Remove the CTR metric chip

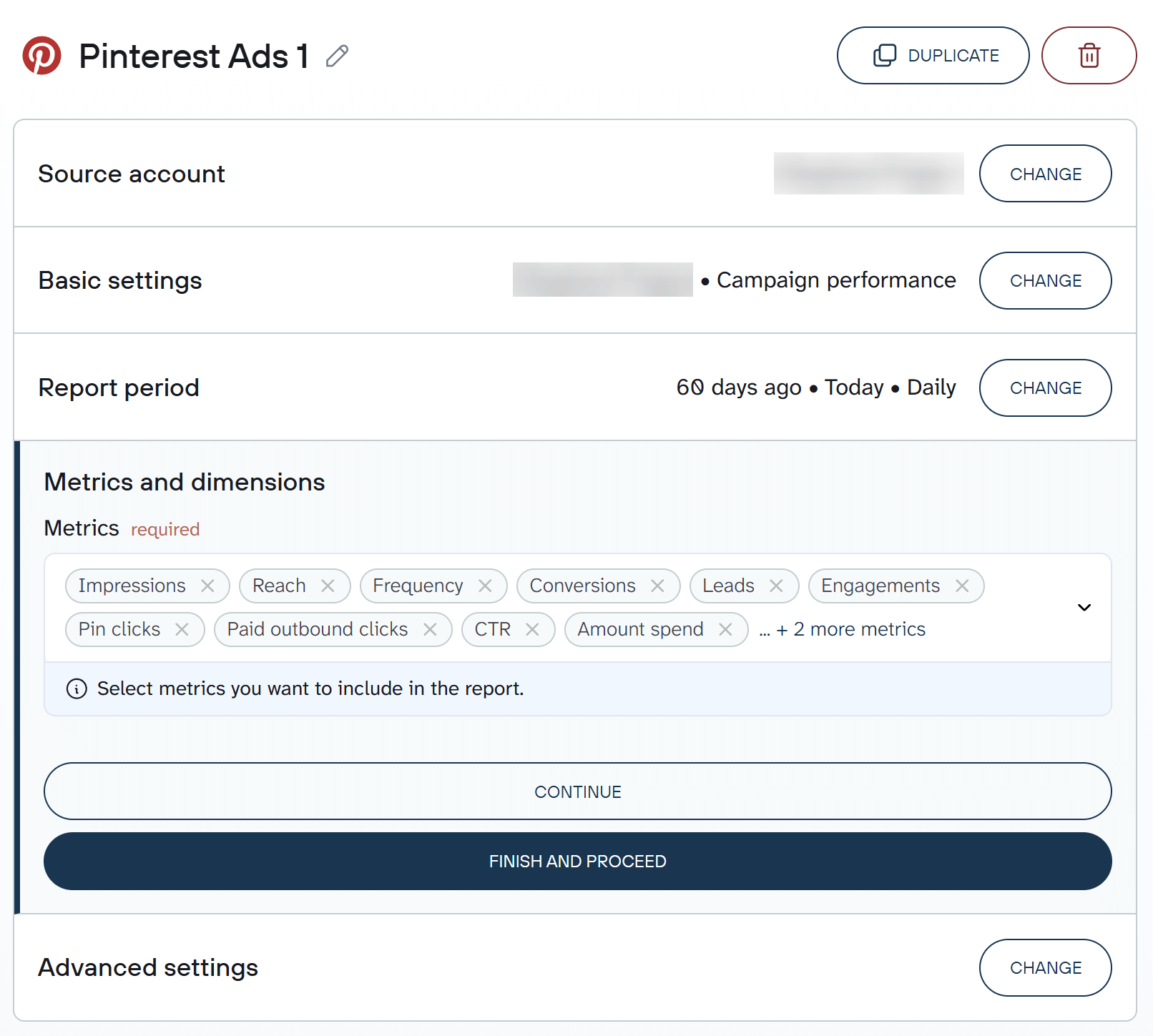pos(532,629)
